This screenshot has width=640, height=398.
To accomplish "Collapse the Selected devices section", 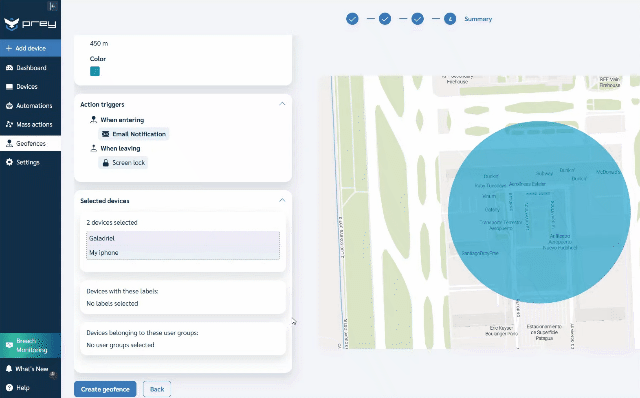I will click(282, 200).
